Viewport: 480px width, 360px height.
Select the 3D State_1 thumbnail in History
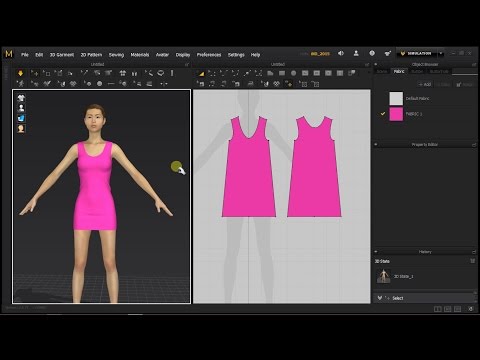click(384, 276)
